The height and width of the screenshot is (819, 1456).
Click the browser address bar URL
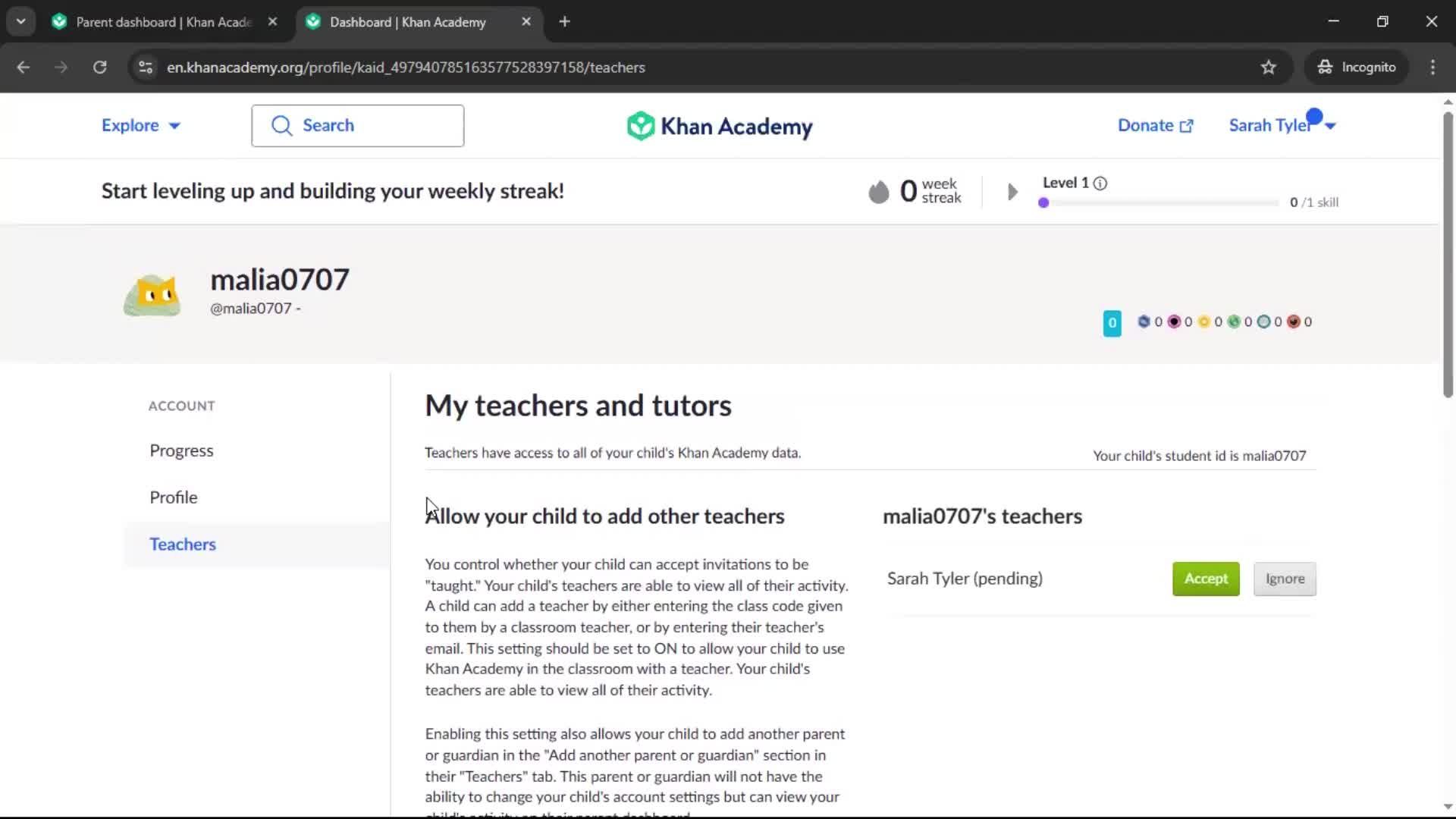(x=406, y=67)
